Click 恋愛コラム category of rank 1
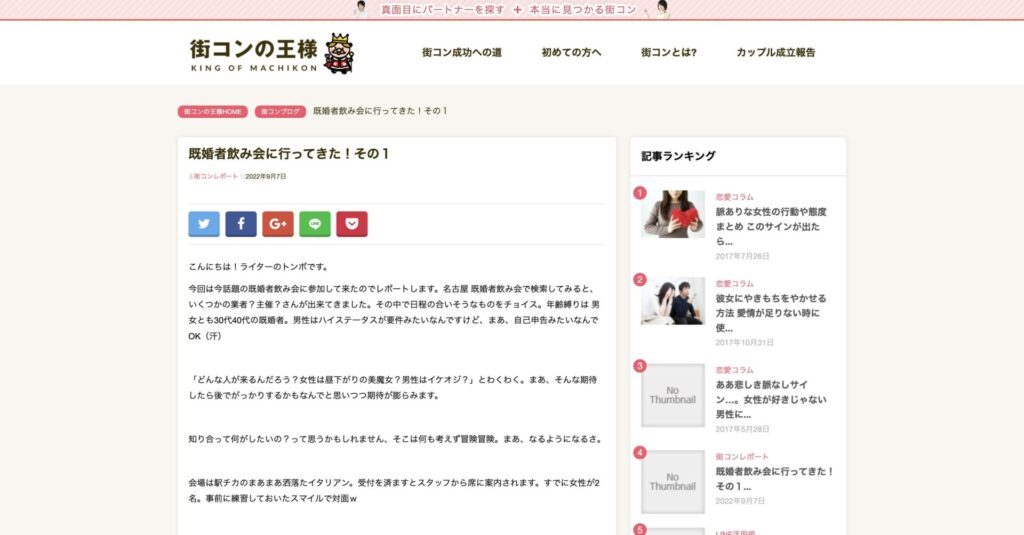 tap(735, 197)
